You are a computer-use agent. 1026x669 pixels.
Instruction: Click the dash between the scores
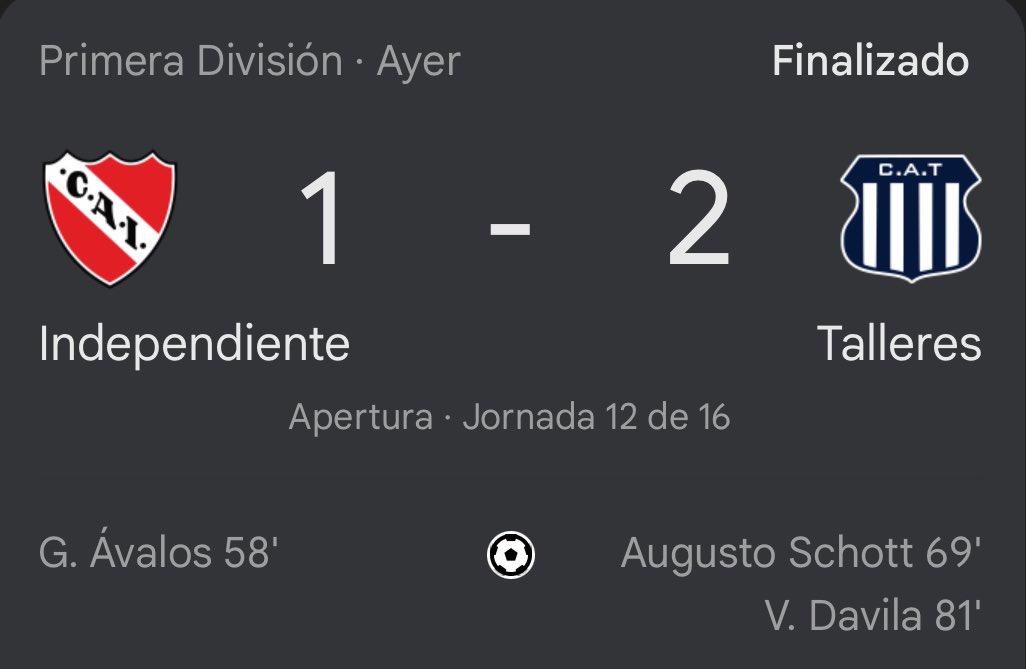[510, 228]
